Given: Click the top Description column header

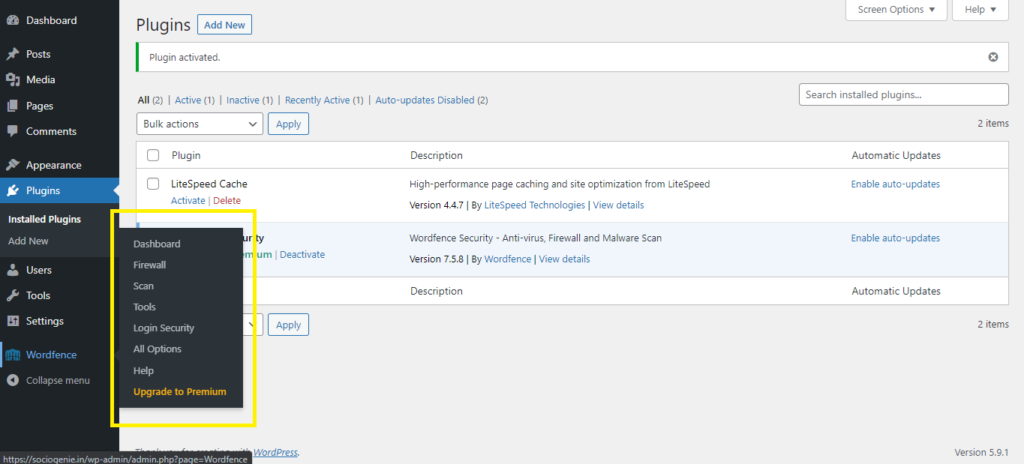Looking at the screenshot, I should click(436, 156).
